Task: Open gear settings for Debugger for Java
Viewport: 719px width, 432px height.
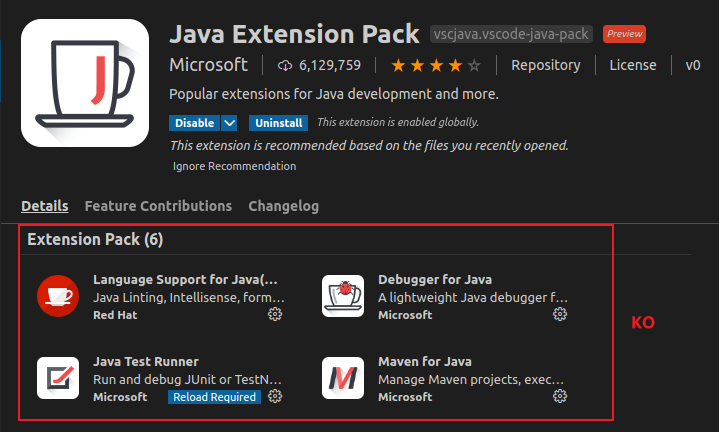Action: [x=559, y=314]
